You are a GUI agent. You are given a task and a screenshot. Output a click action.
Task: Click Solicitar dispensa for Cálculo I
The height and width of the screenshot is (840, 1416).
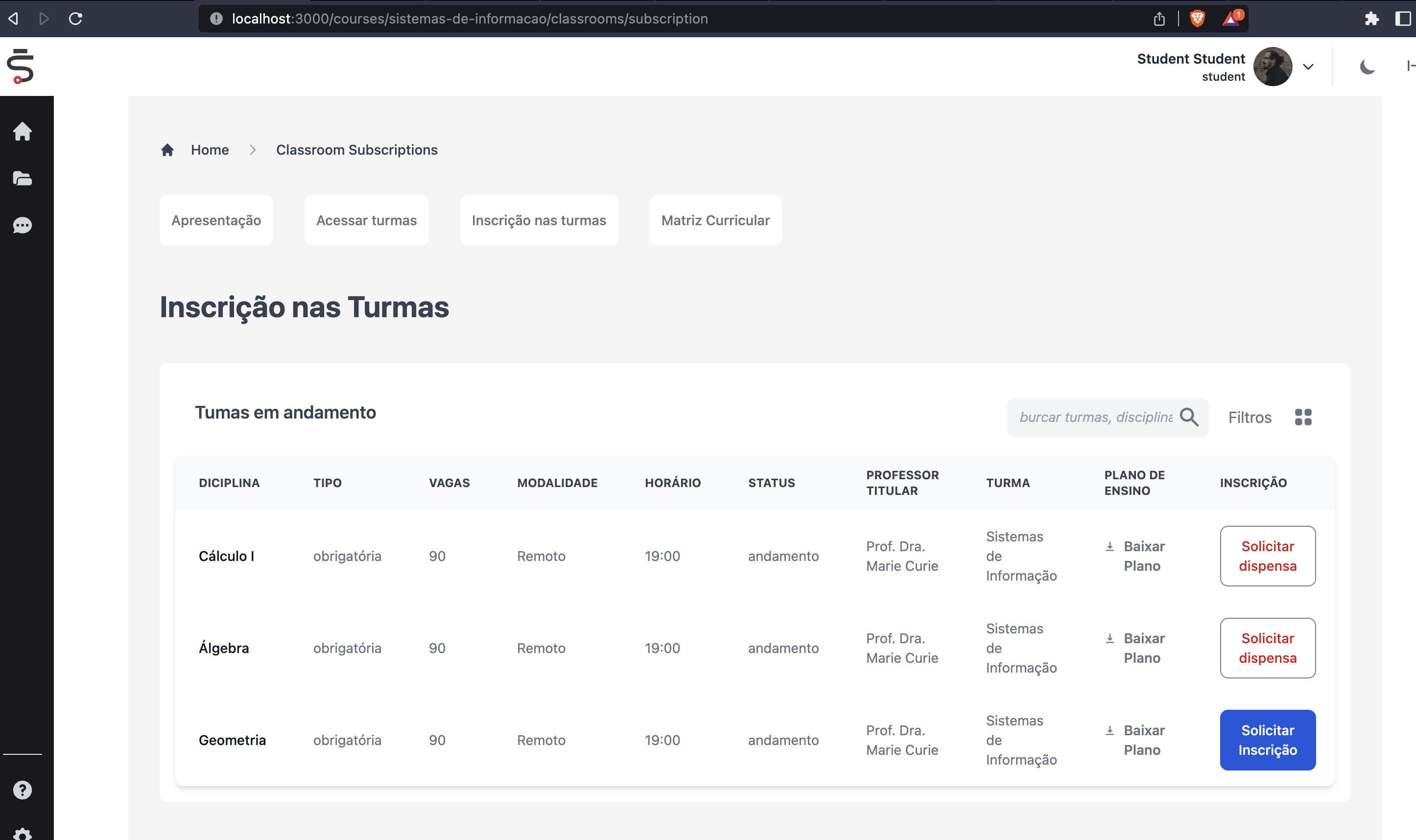[1267, 556]
